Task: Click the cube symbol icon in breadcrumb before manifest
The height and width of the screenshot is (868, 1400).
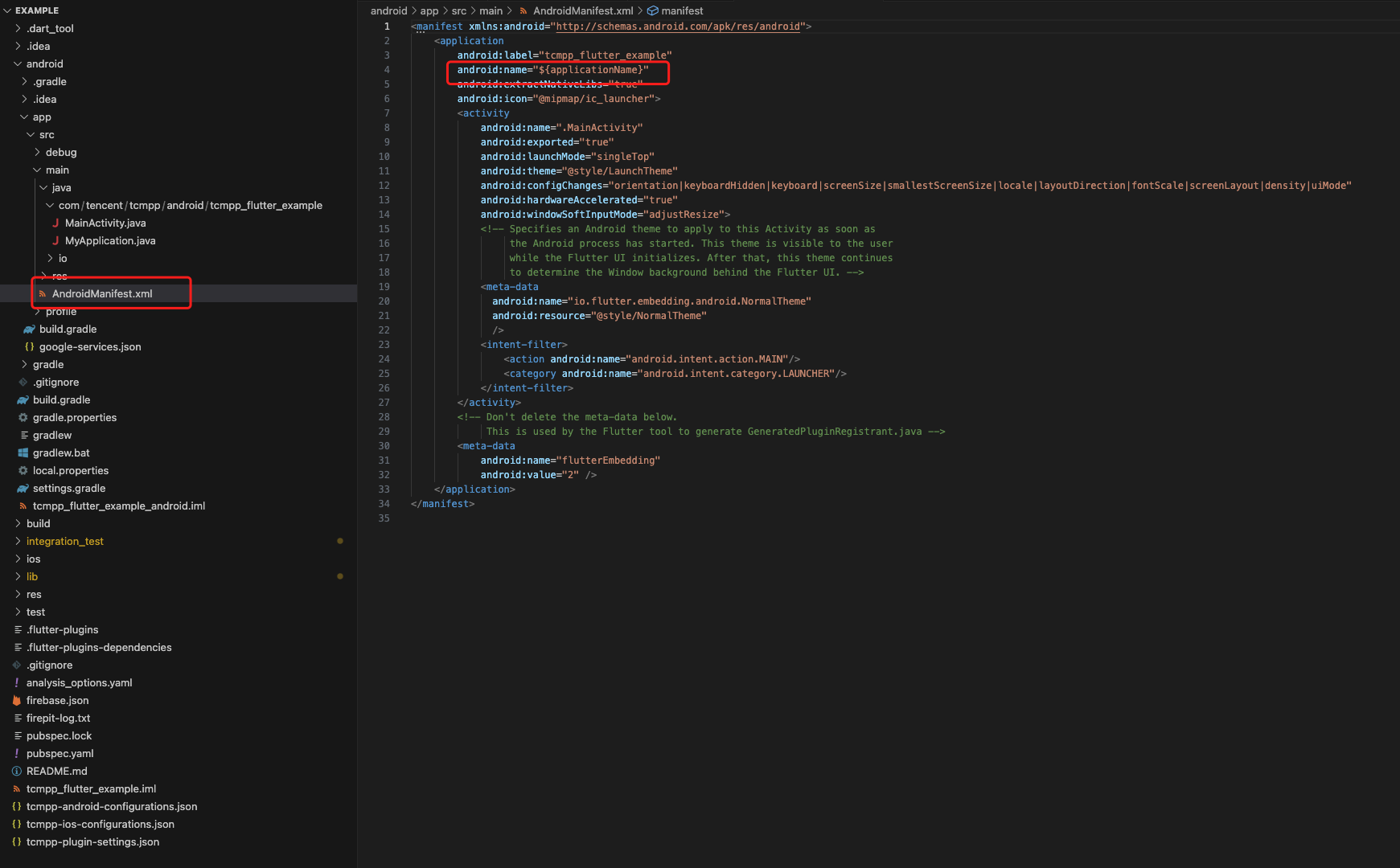Action: click(x=653, y=10)
